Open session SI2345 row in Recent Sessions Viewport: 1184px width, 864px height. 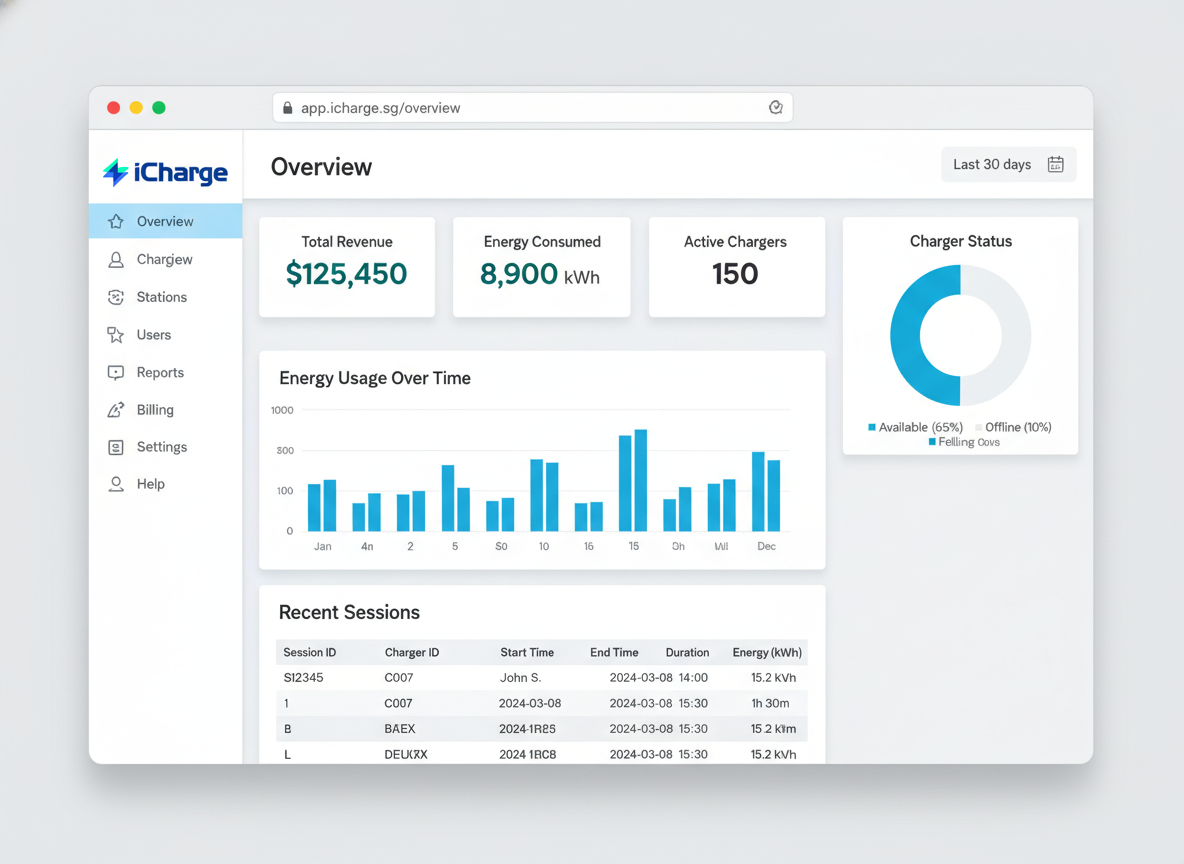[542, 677]
